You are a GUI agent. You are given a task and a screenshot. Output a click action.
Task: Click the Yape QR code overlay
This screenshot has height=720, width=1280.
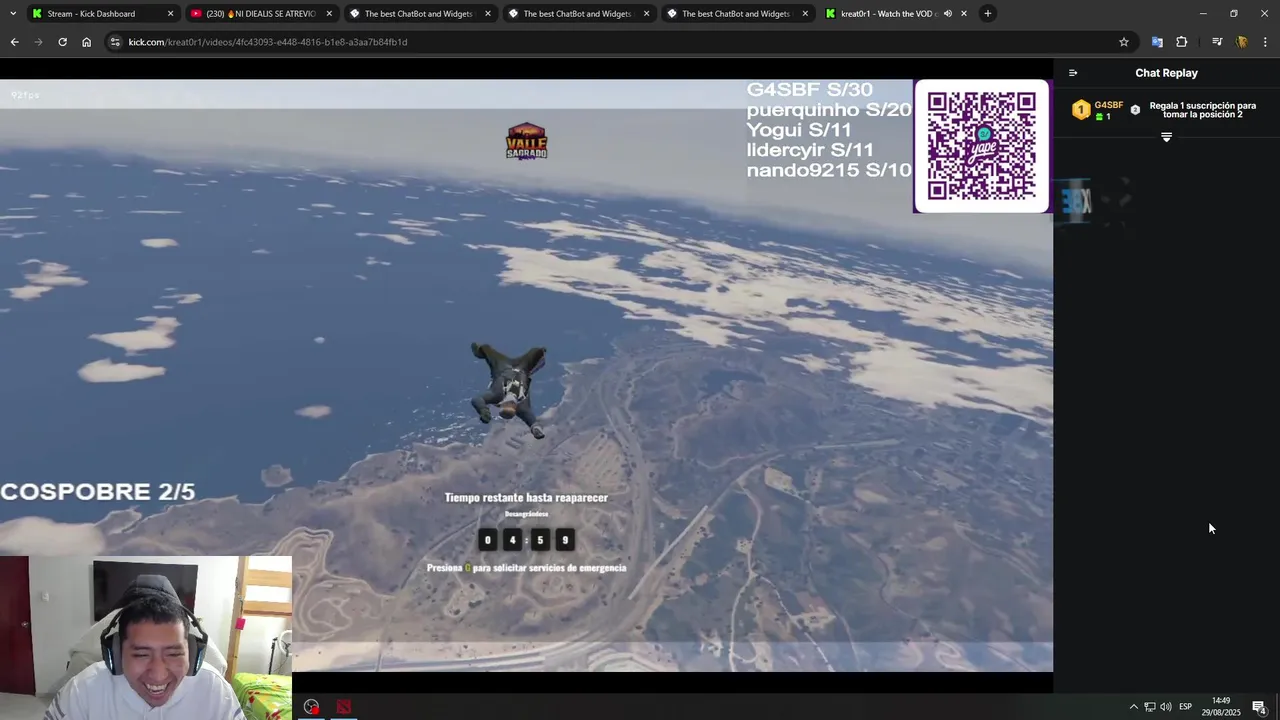981,146
